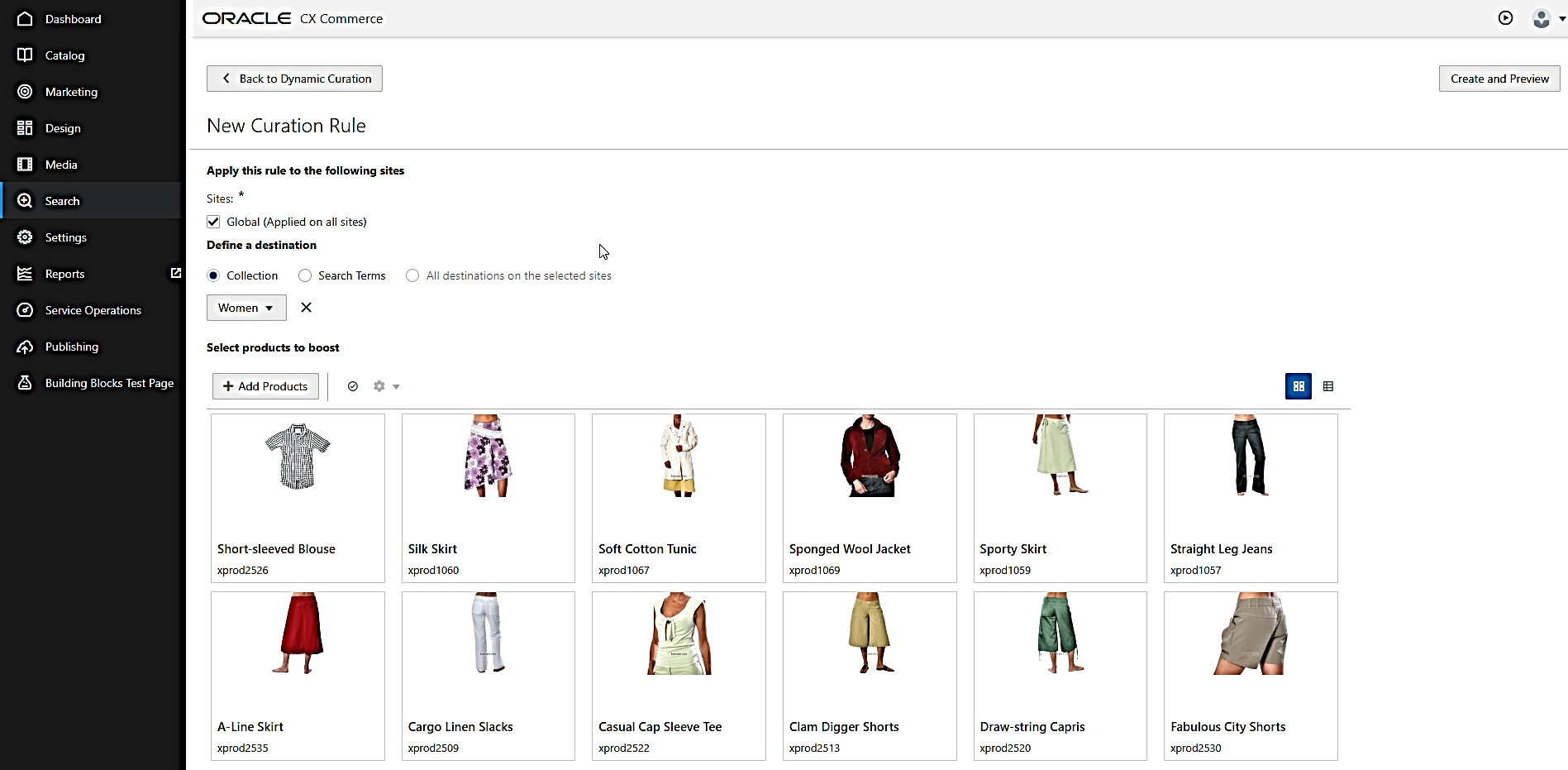
Task: Go back to Dynamic Curation
Action: (x=294, y=79)
